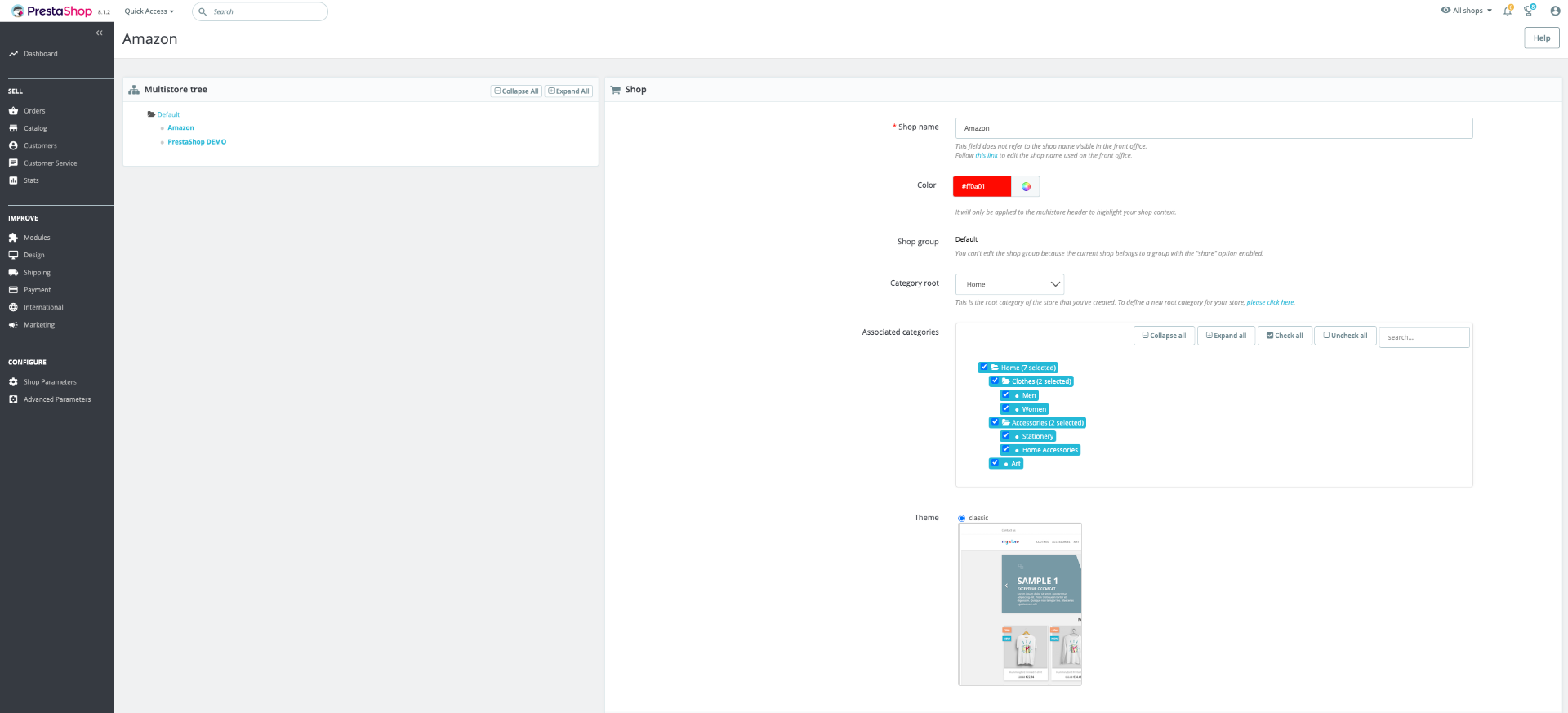Uncheck the Clothes category checkbox
Image resolution: width=1568 pixels, height=713 pixels.
tap(995, 381)
